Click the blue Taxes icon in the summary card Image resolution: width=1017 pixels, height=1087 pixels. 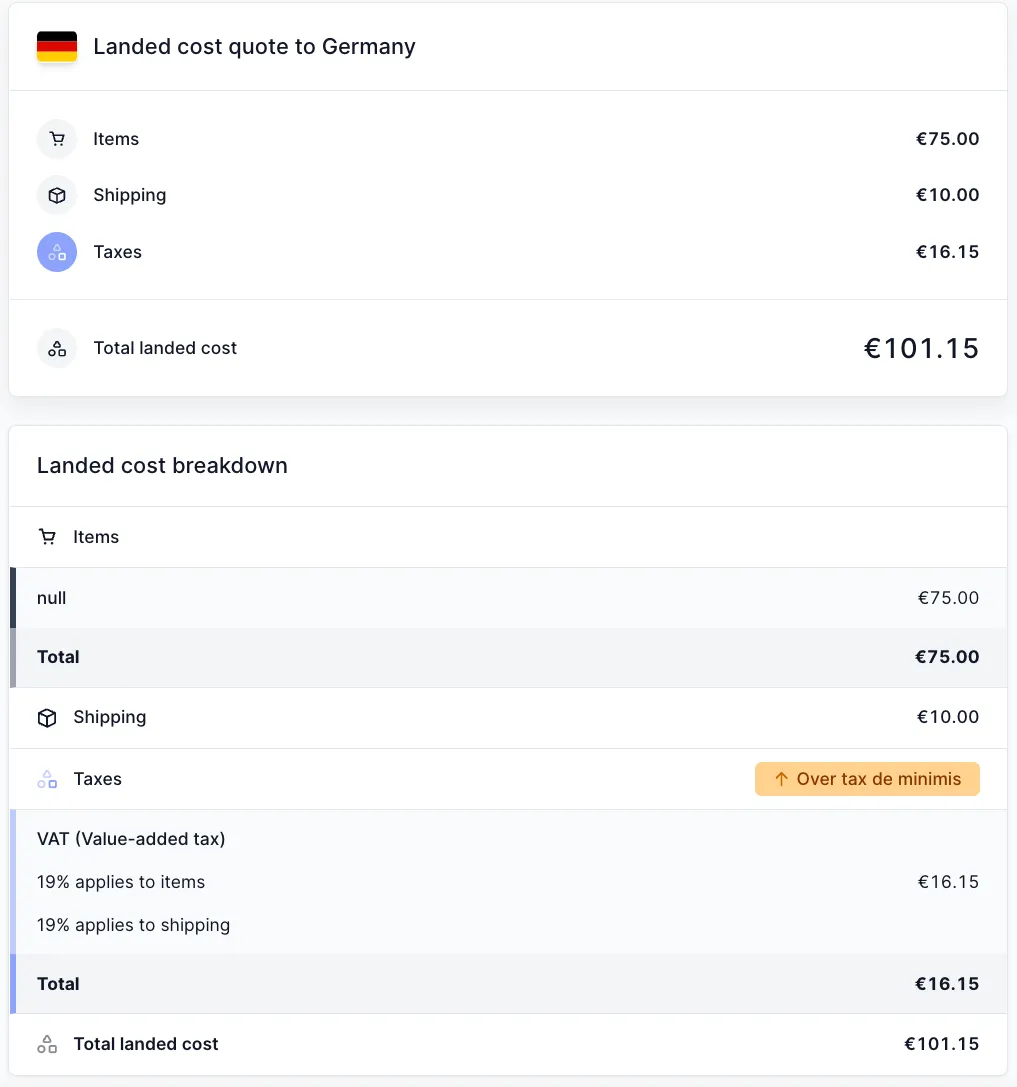[56, 252]
